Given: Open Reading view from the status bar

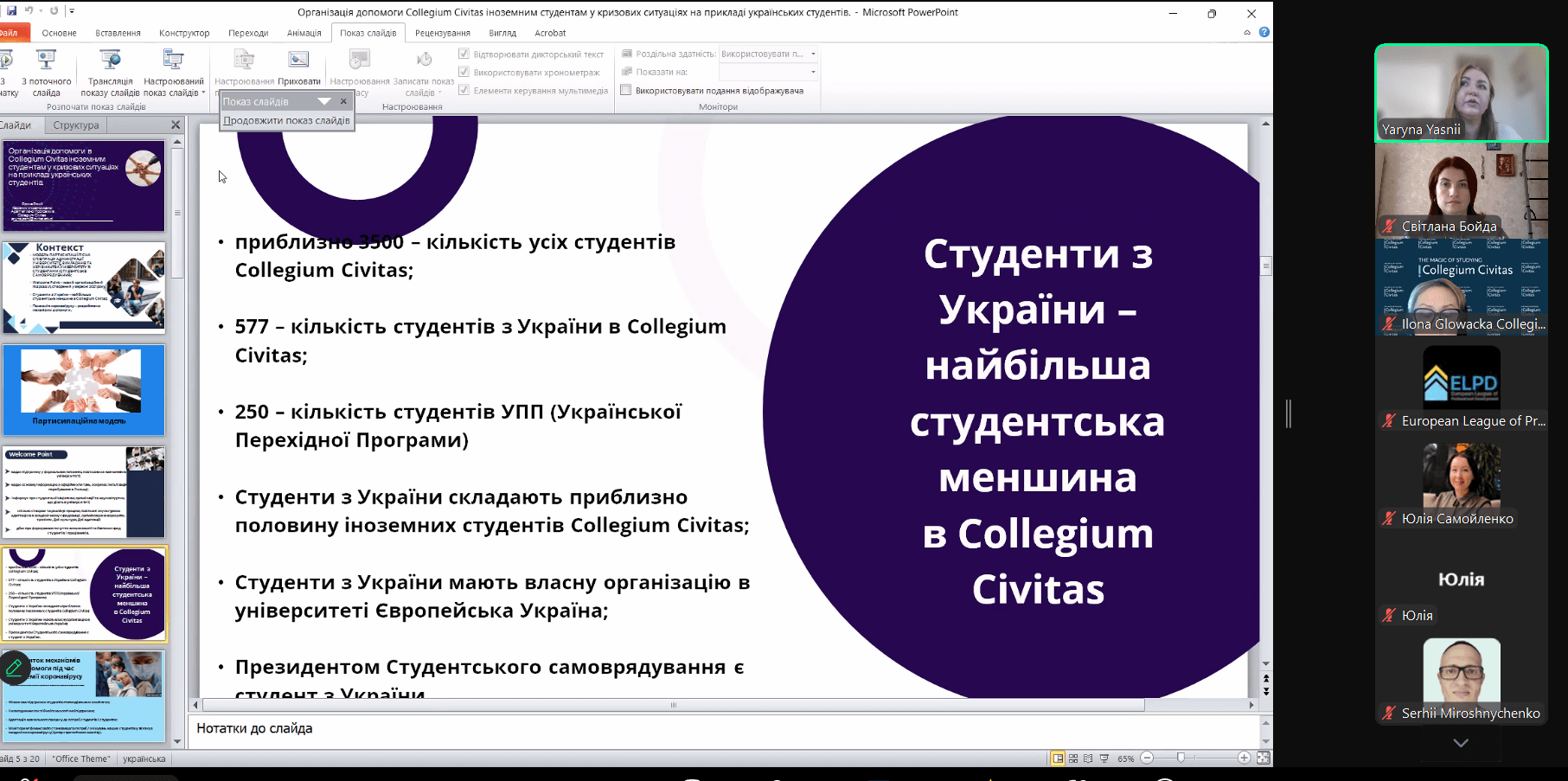Looking at the screenshot, I should [x=1088, y=759].
